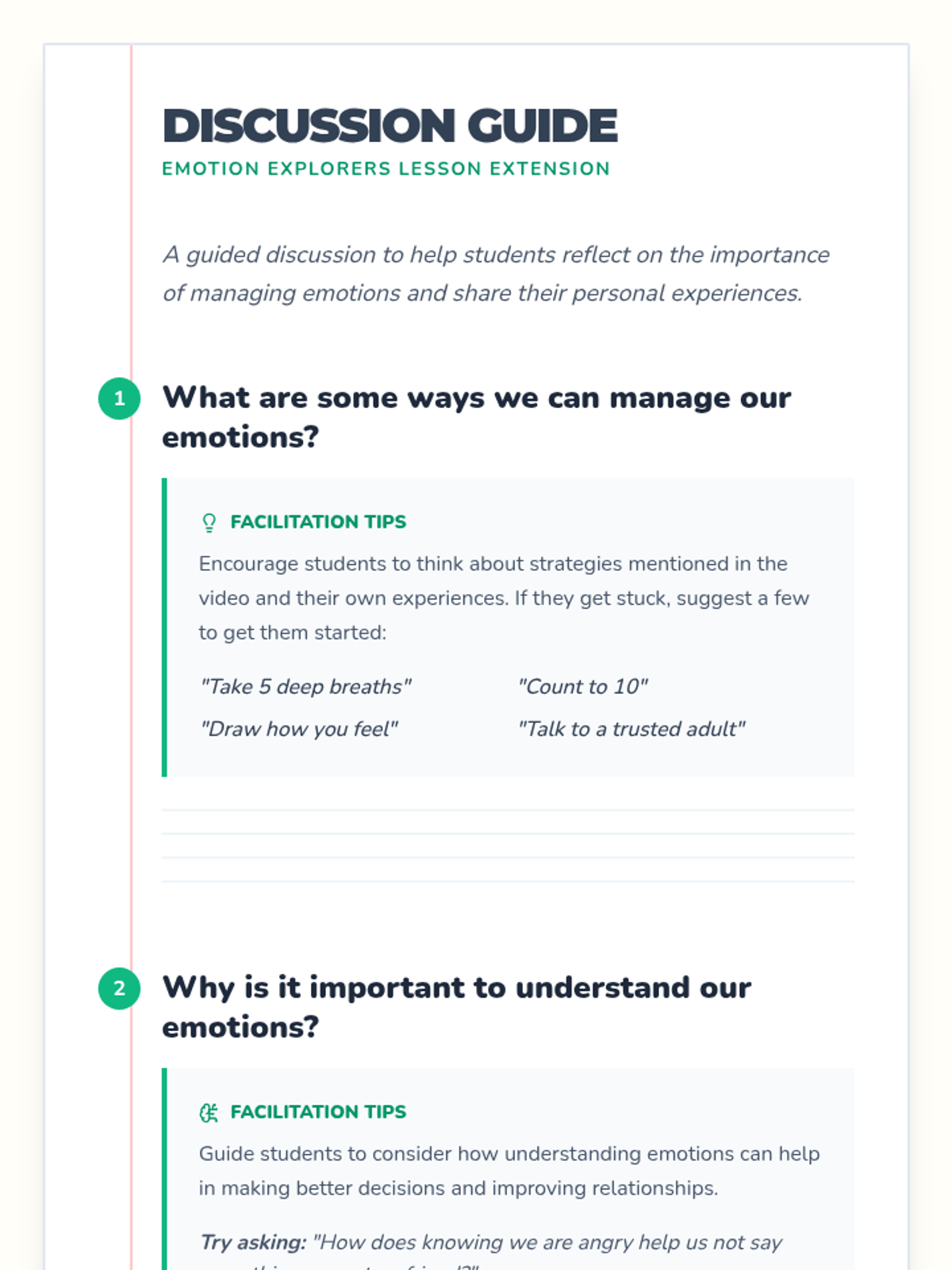The height and width of the screenshot is (1270, 952).
Task: Click the "Draw how you feel" suggestion
Action: click(x=298, y=729)
